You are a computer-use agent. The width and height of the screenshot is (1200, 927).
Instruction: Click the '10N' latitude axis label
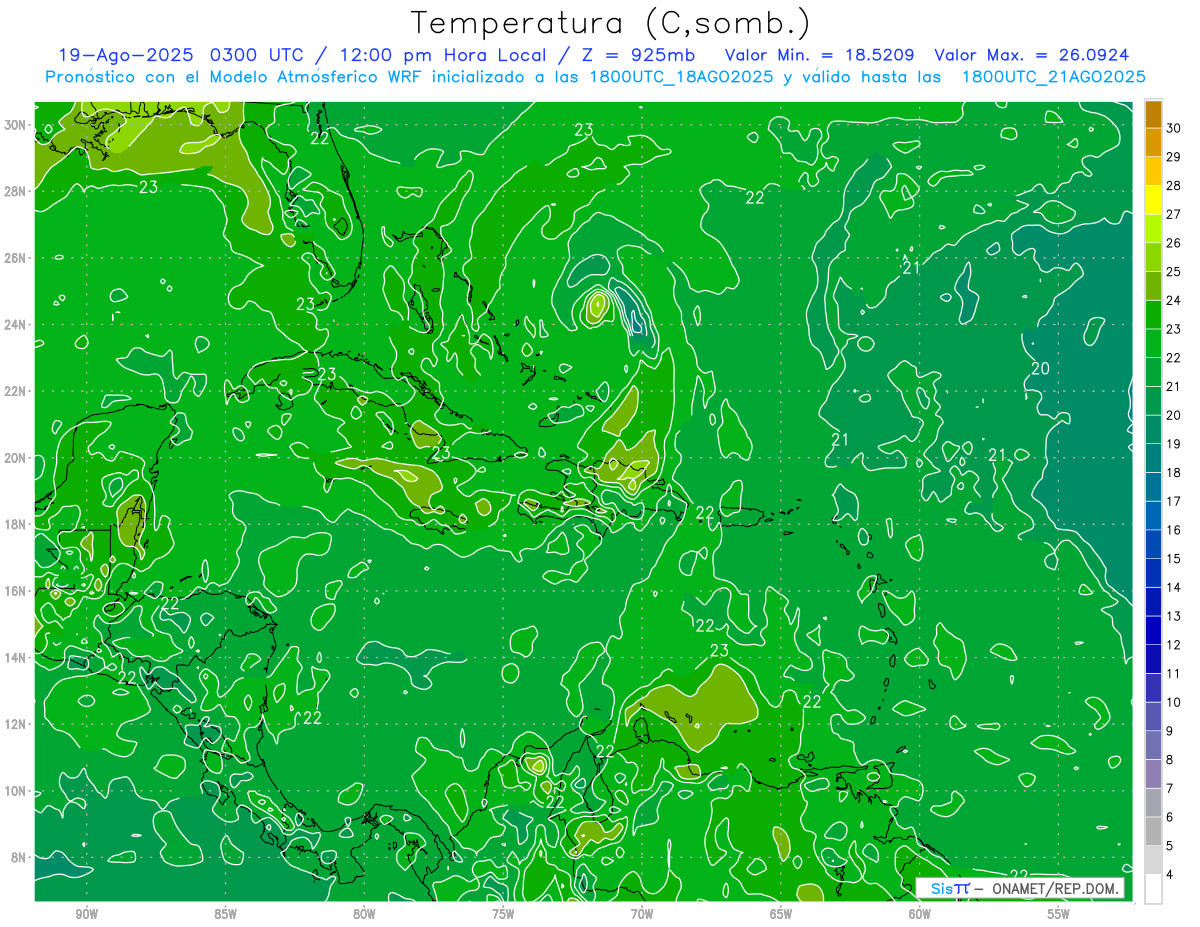[x=16, y=791]
